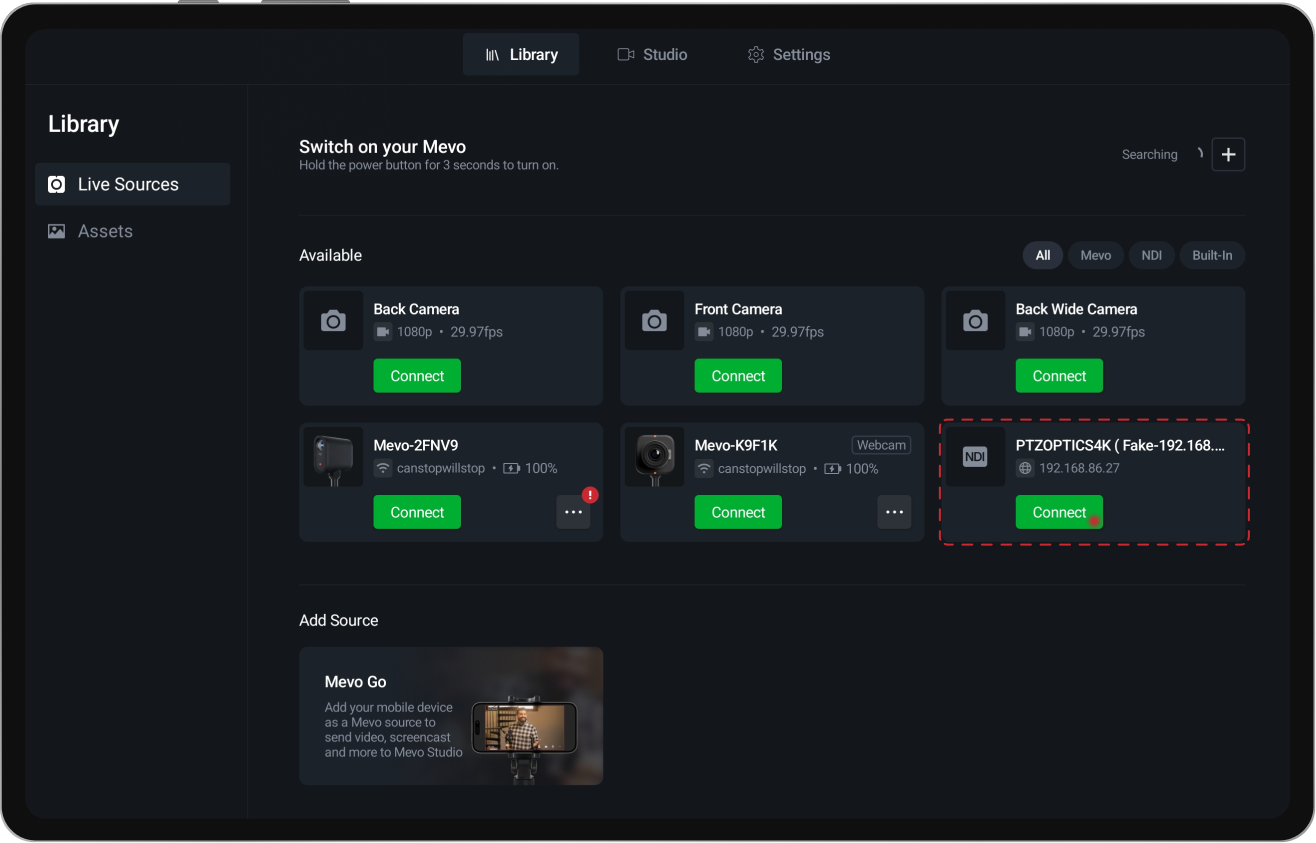Switch to the Studio tab

tap(652, 54)
